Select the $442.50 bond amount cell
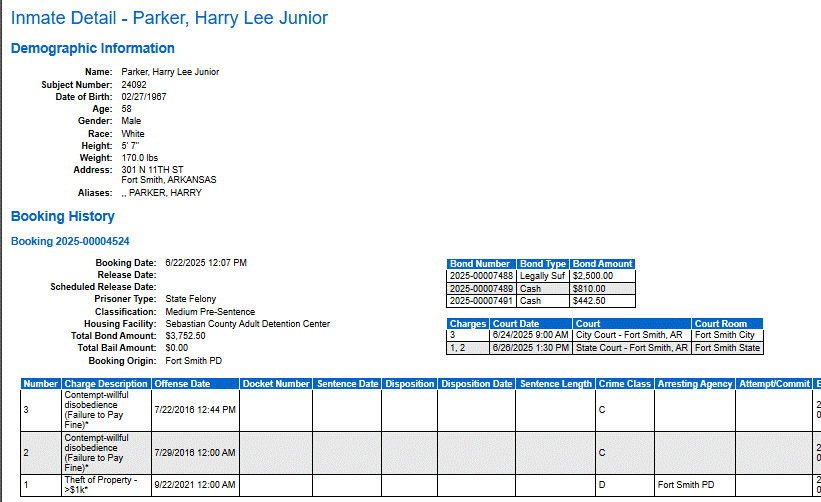 (603, 301)
